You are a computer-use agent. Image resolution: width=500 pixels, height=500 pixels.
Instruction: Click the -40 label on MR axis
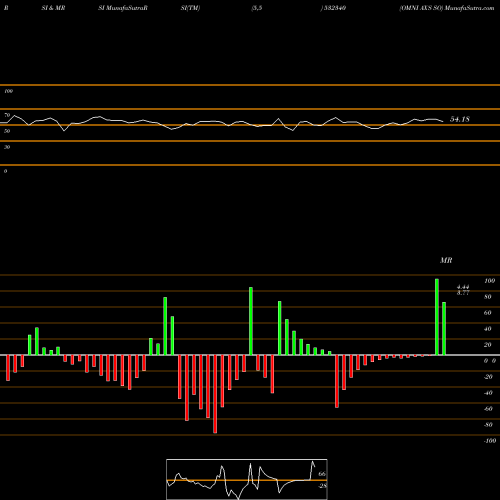point(488,393)
